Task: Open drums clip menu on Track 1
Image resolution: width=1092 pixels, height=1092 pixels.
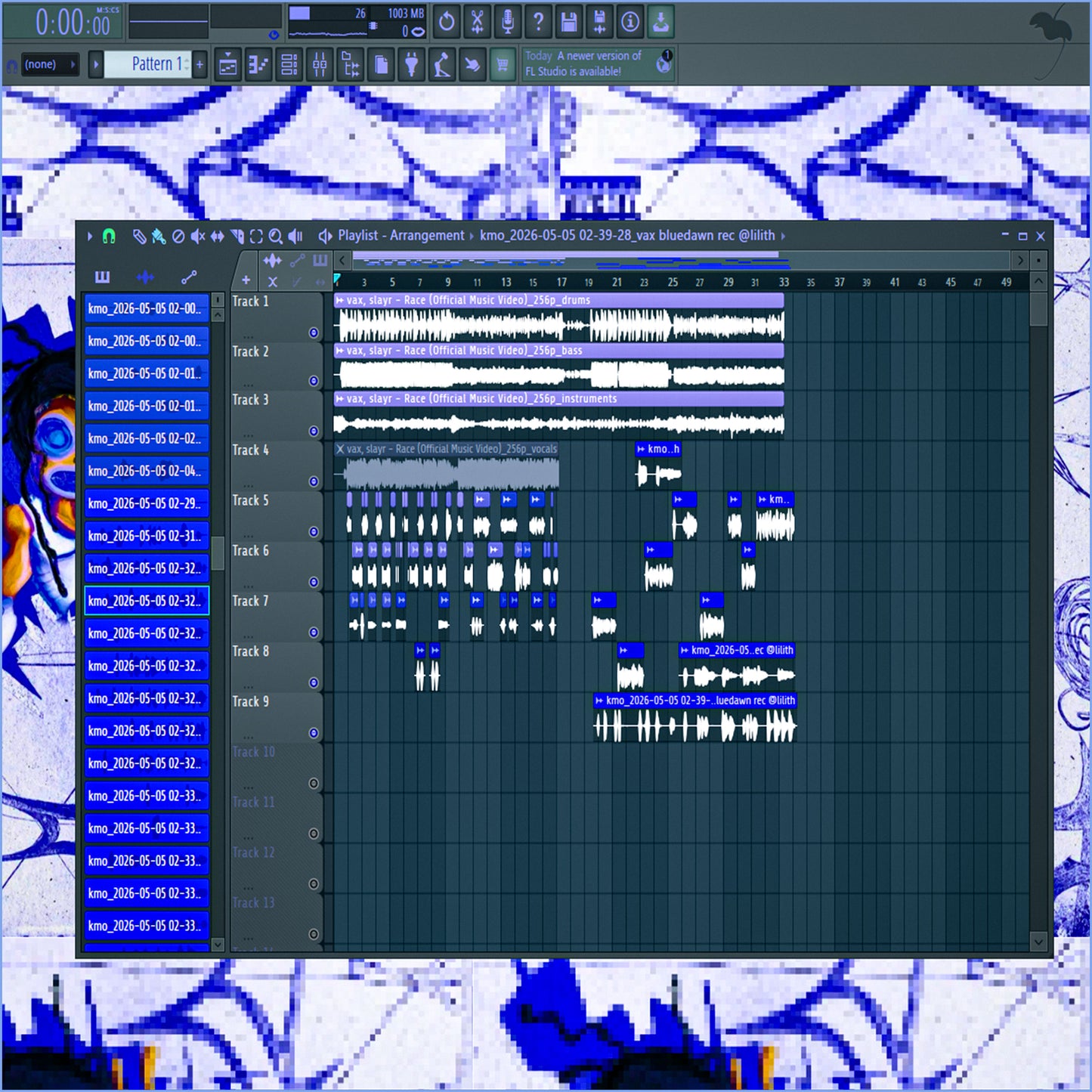Action: (x=340, y=300)
